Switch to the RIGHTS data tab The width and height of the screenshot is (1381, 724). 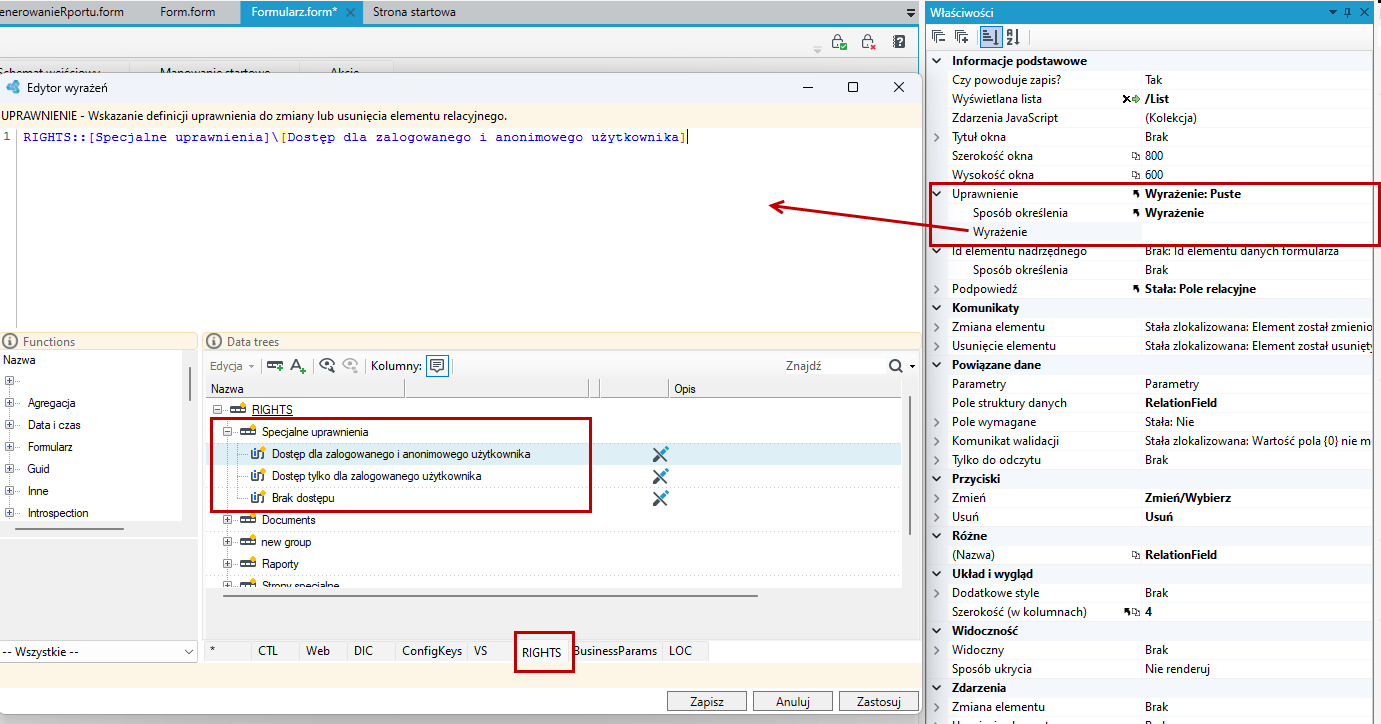[542, 652]
